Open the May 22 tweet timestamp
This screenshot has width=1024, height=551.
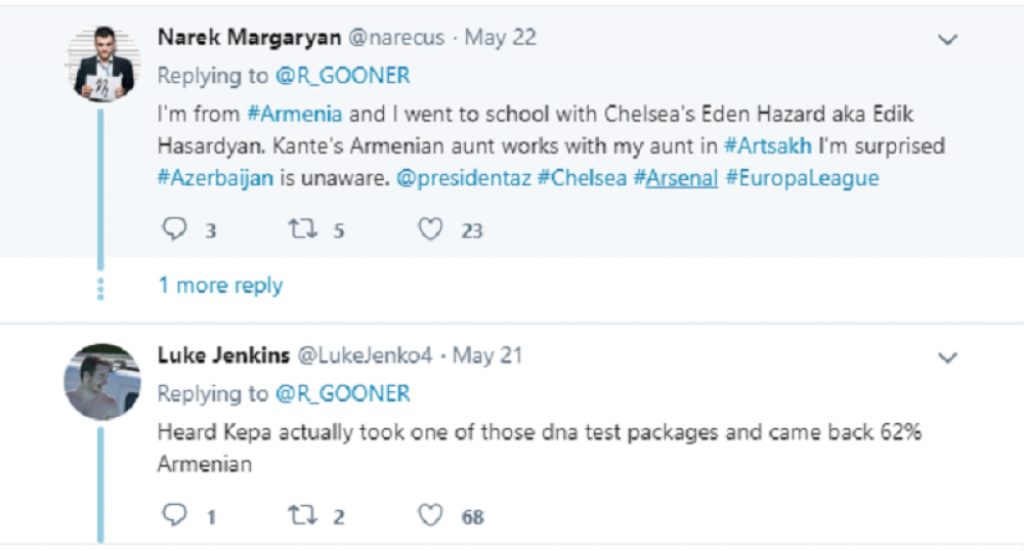click(x=501, y=38)
